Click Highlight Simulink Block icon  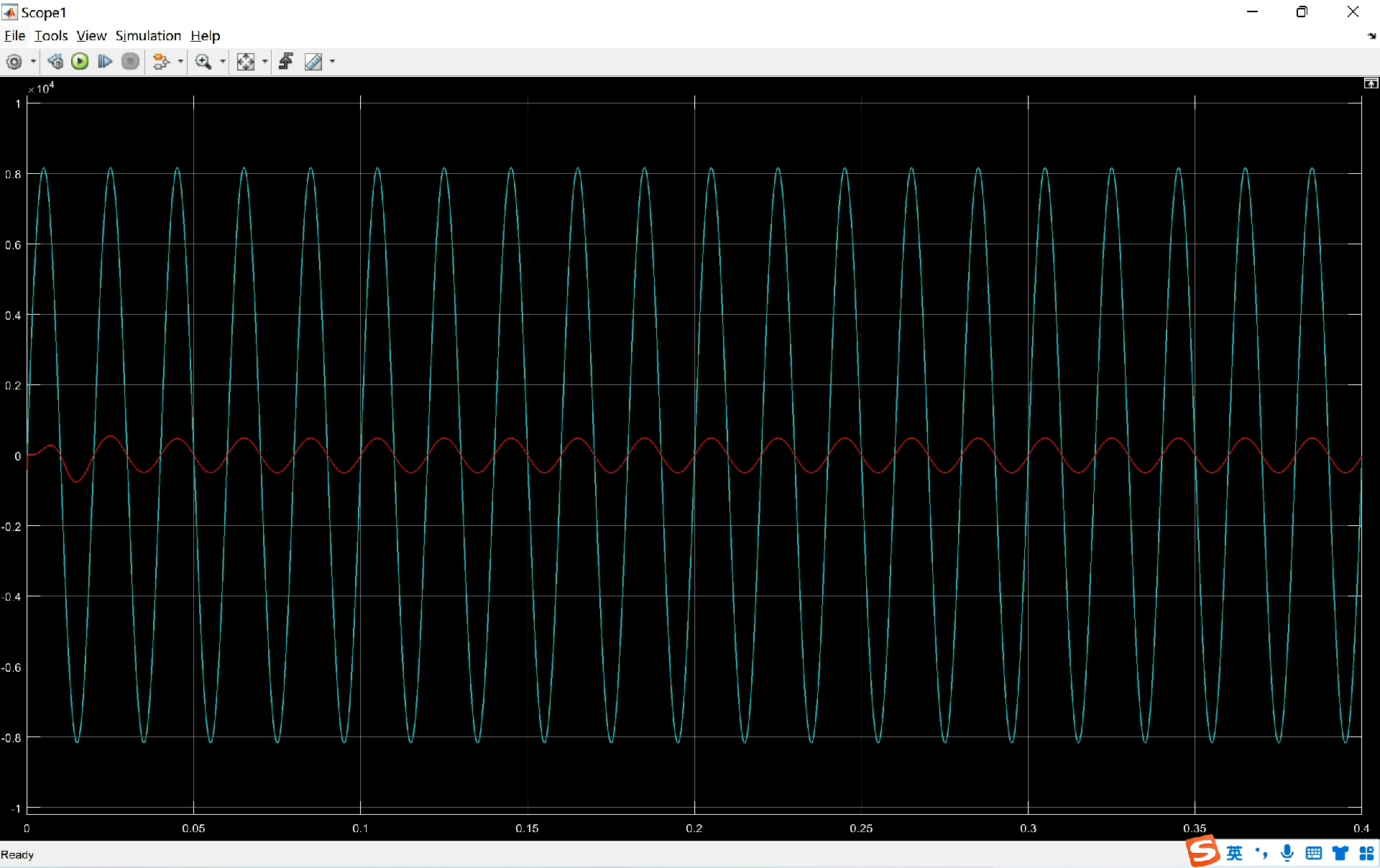pyautogui.click(x=161, y=62)
